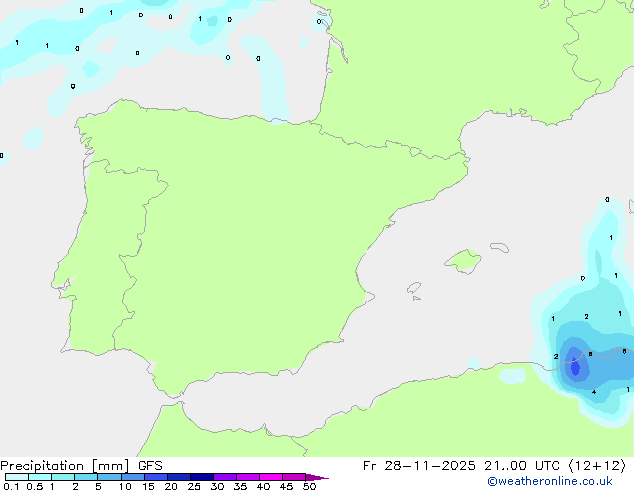634x490 pixels.
Task: Choose the legend swatch between 20 and 25
Action: [x=178, y=477]
